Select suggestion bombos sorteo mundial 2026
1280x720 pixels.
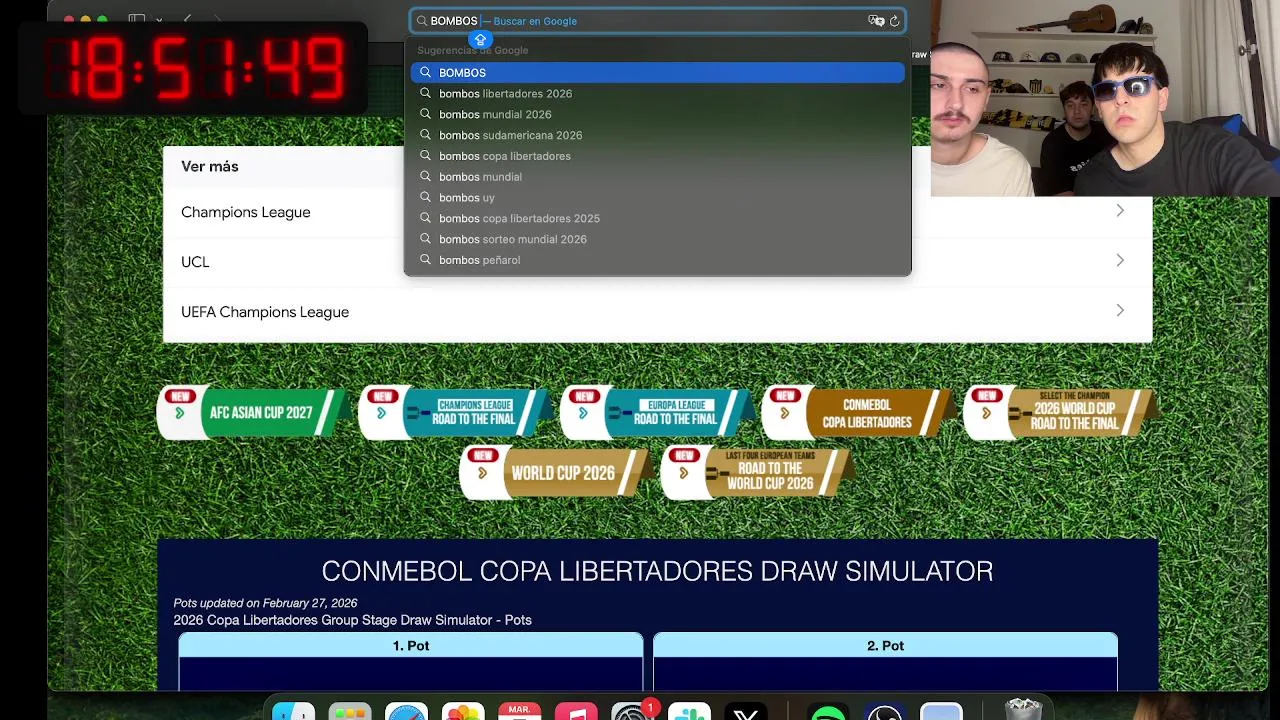658,239
